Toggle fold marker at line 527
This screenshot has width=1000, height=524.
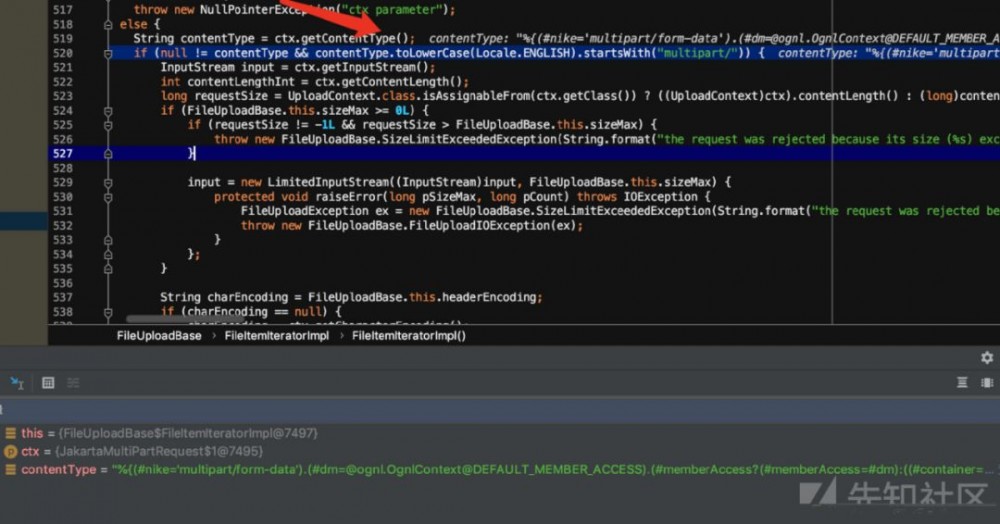(108, 154)
